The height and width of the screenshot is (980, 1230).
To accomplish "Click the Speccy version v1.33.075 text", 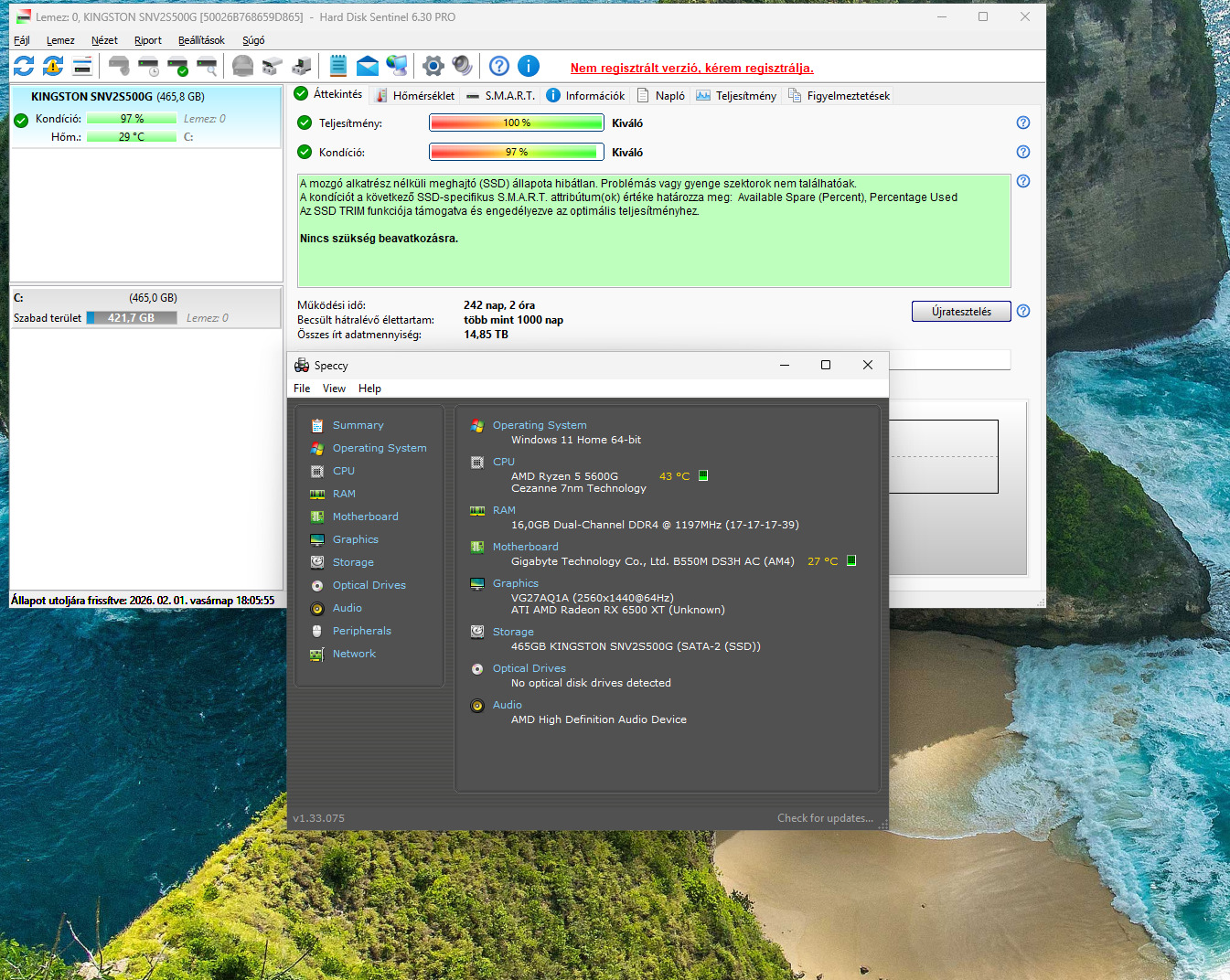I will click(319, 818).
